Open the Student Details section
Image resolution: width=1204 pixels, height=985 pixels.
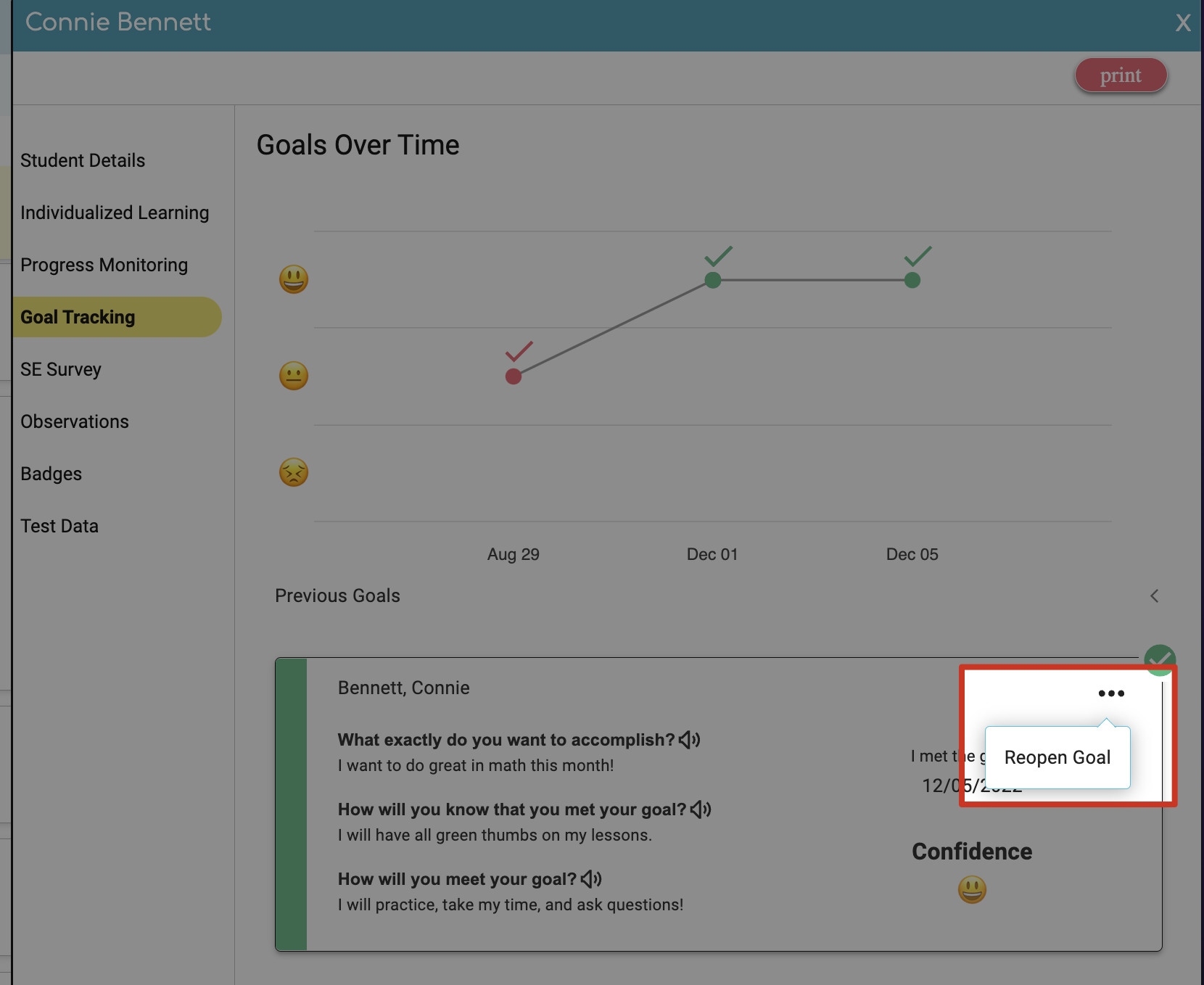(x=83, y=160)
